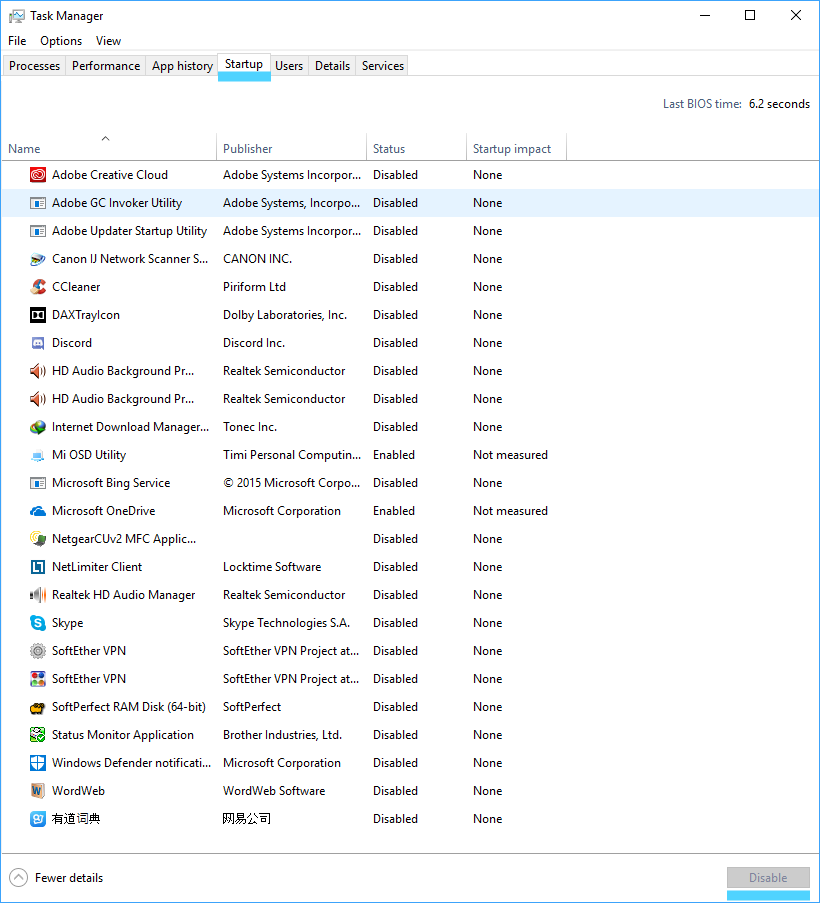Click the DAXTrayIcon Dolby icon
The width and height of the screenshot is (820, 903).
click(x=37, y=315)
